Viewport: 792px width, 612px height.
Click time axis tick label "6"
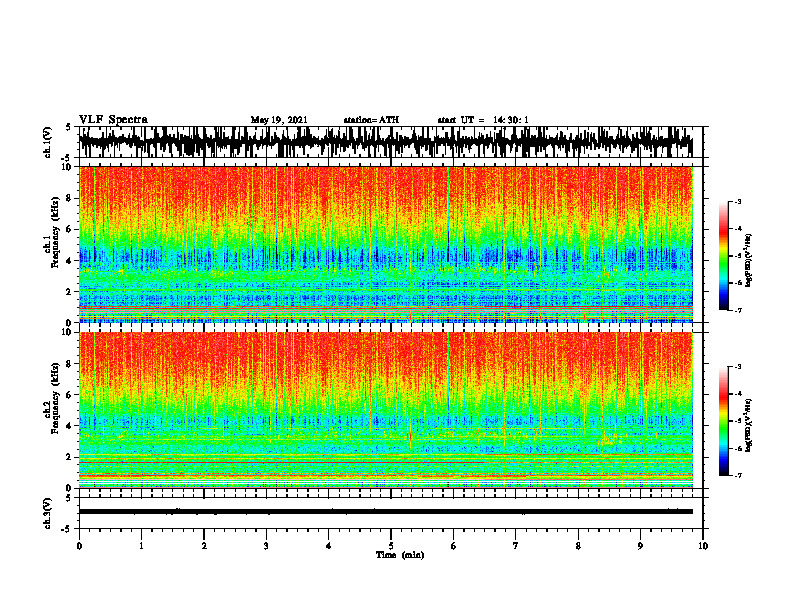454,546
